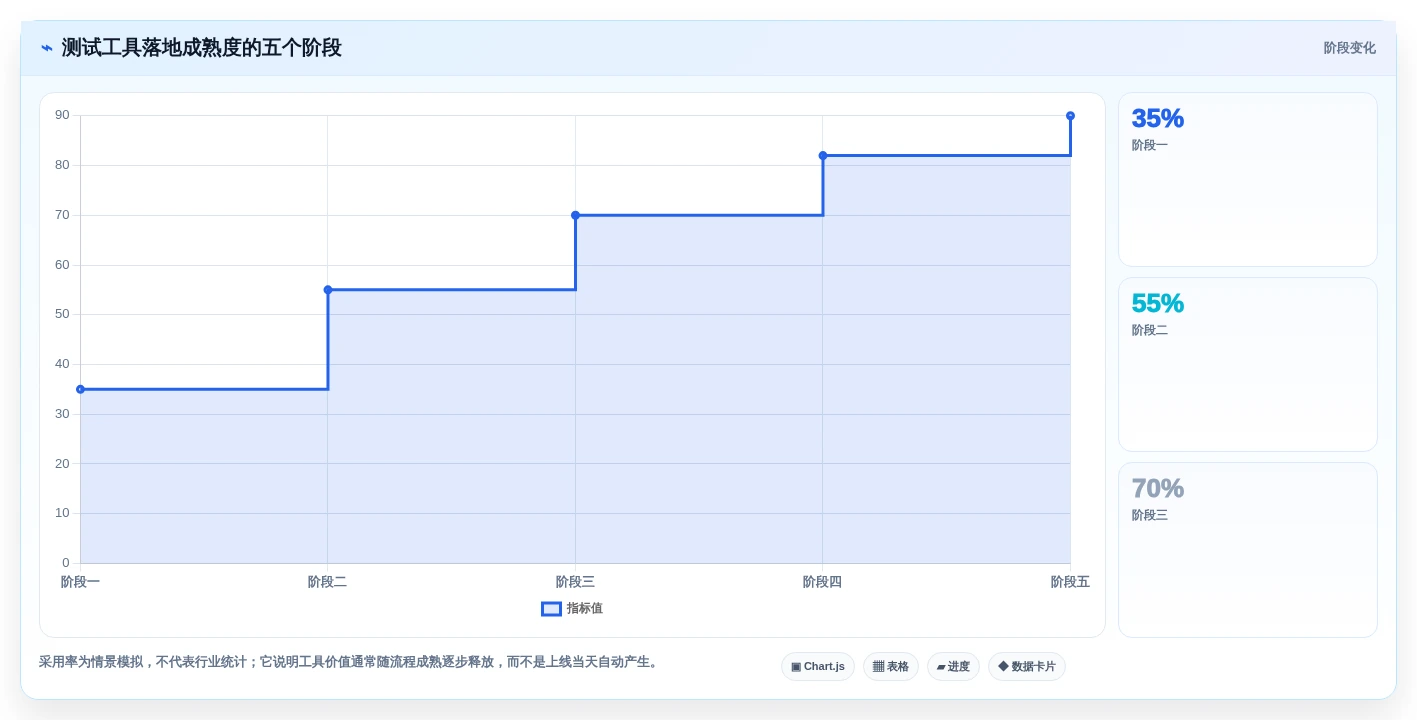Click the 阶段五 data point at 90
The width and height of the screenshot is (1417, 720).
(1070, 116)
